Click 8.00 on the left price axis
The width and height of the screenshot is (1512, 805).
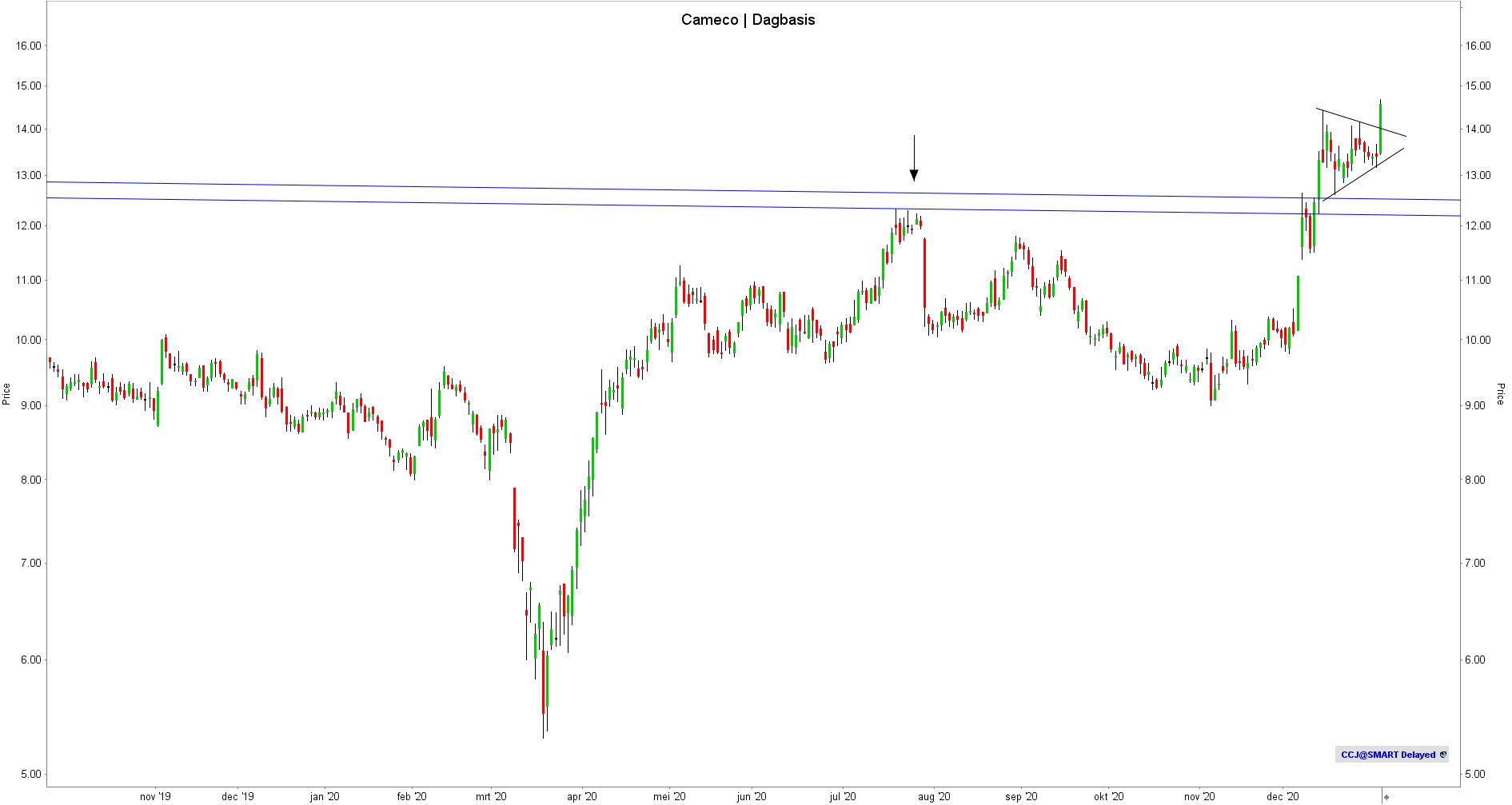point(31,480)
